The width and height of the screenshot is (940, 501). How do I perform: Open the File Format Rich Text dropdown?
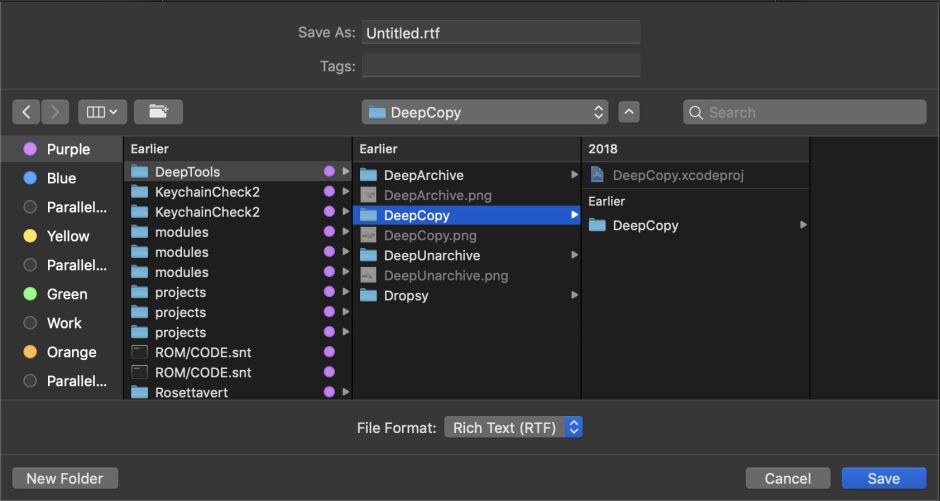[513, 427]
